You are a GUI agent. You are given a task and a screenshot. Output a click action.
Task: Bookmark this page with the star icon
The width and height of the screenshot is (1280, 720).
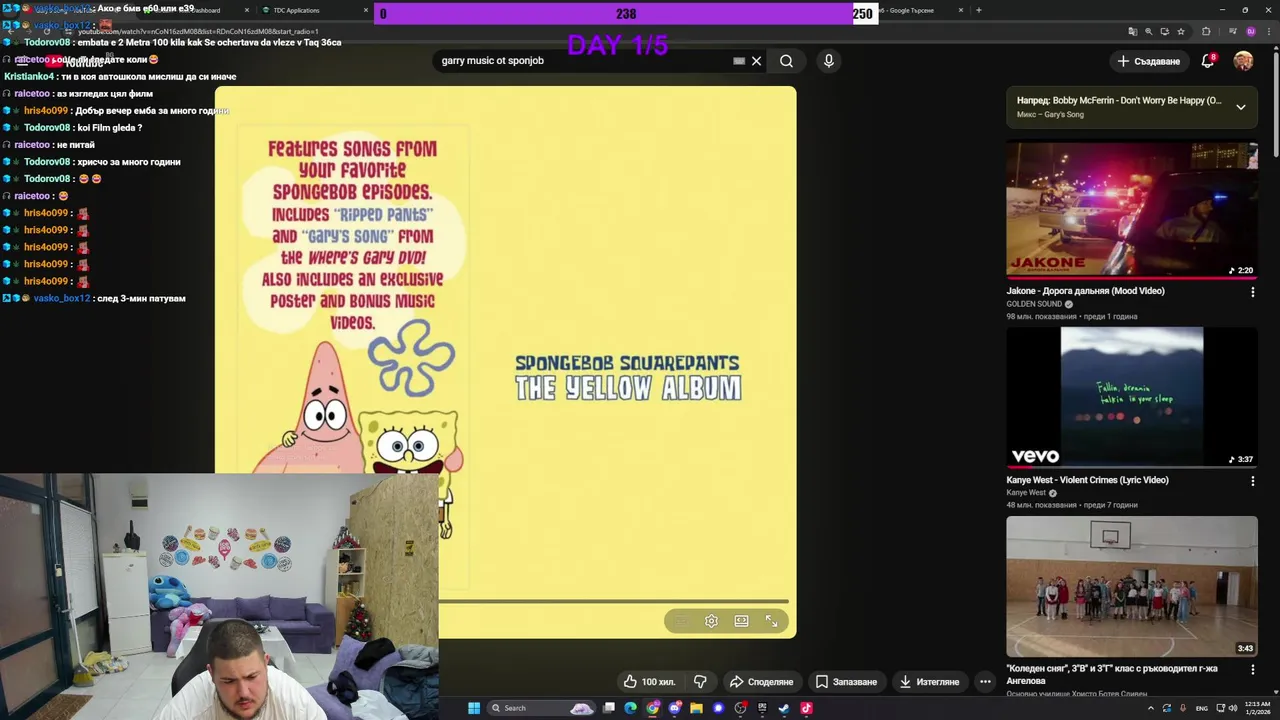pos(1181,31)
